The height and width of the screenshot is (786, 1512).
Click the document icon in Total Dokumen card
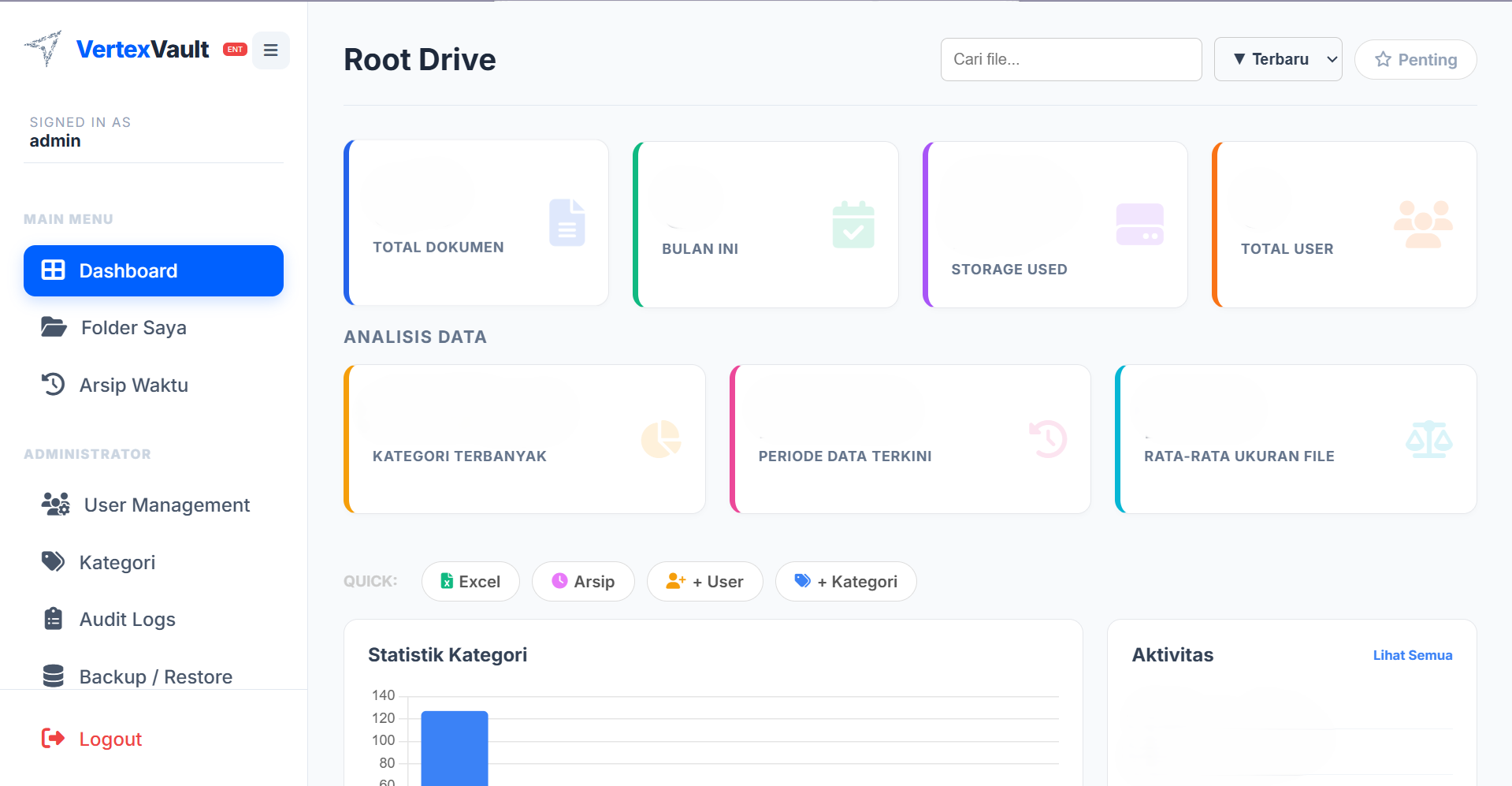click(x=567, y=222)
